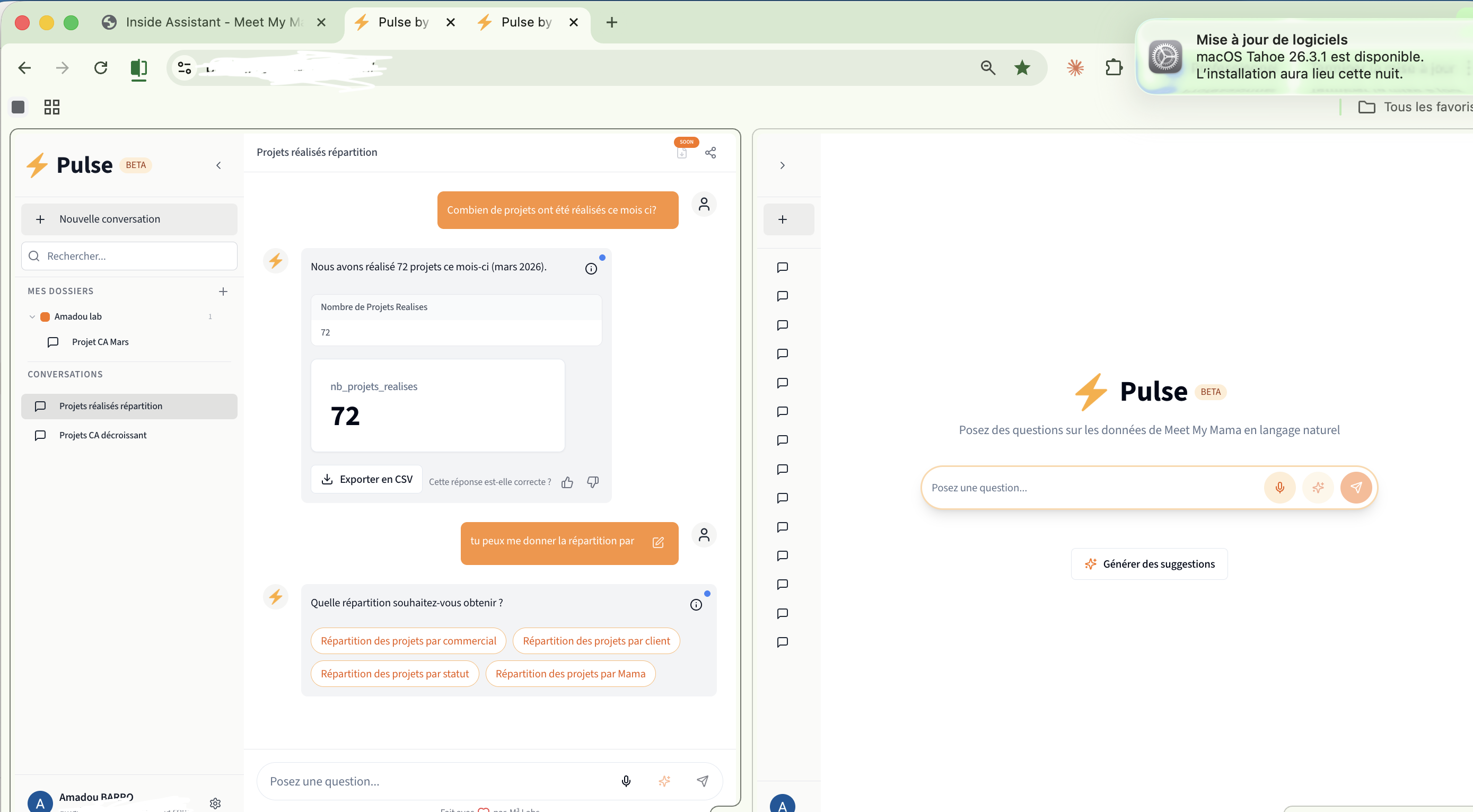Select Projets réalisés répartition conversation
This screenshot has width=1473, height=812.
(129, 407)
